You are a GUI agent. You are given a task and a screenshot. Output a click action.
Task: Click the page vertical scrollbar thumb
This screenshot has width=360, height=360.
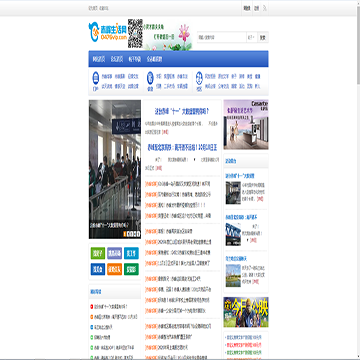point(358,44)
